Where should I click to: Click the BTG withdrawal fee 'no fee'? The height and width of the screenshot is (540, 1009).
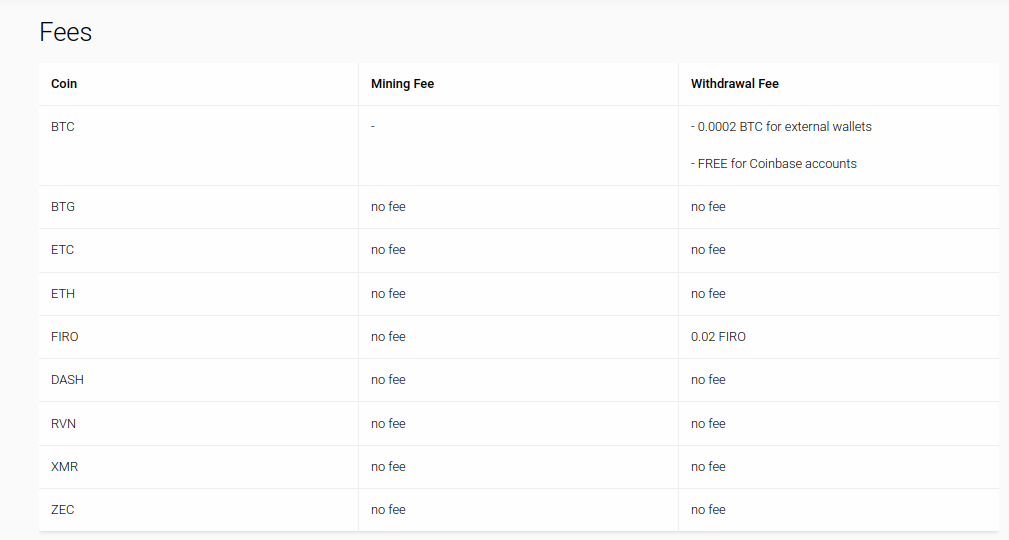(x=708, y=207)
